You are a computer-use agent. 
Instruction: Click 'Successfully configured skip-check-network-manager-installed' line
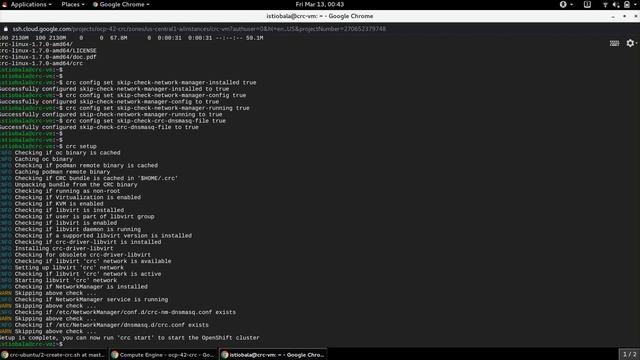(114, 89)
